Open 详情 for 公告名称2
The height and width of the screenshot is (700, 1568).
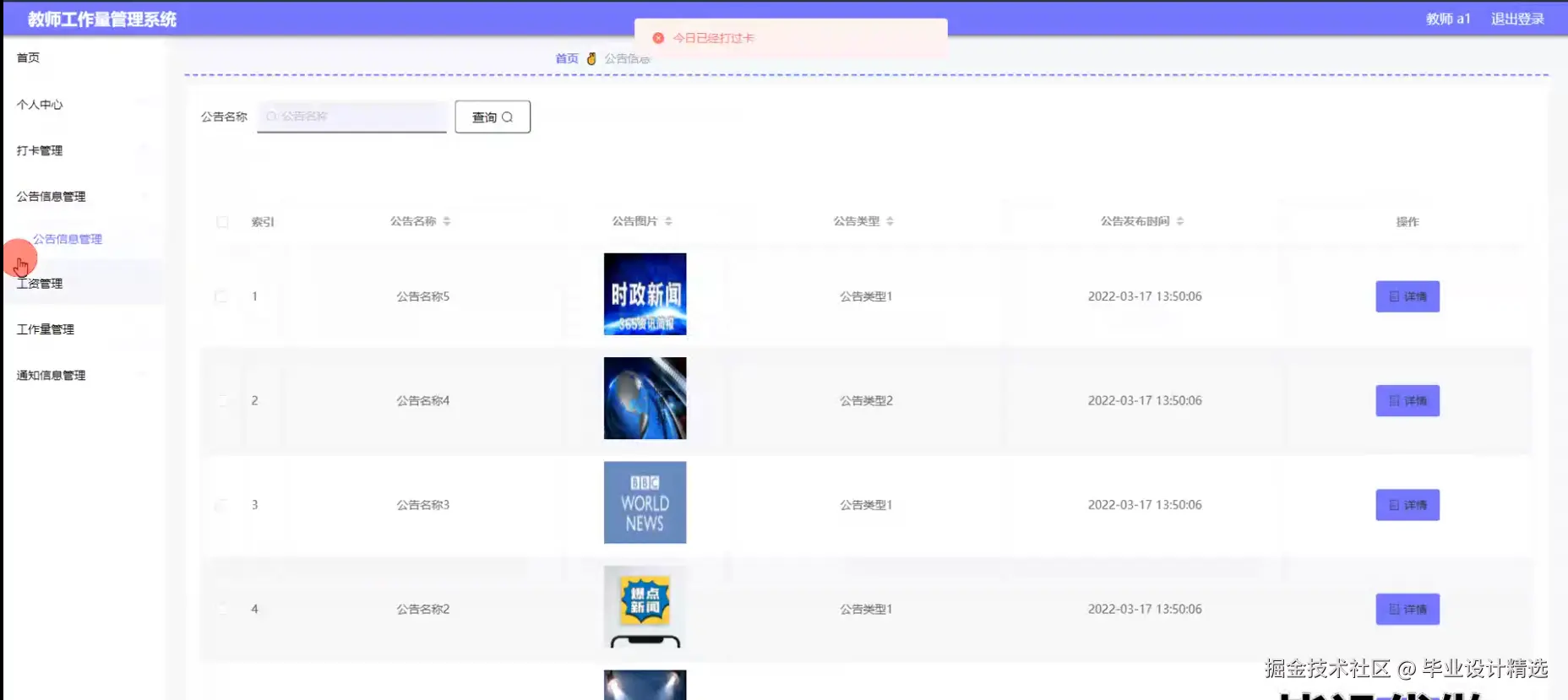[x=1407, y=609]
